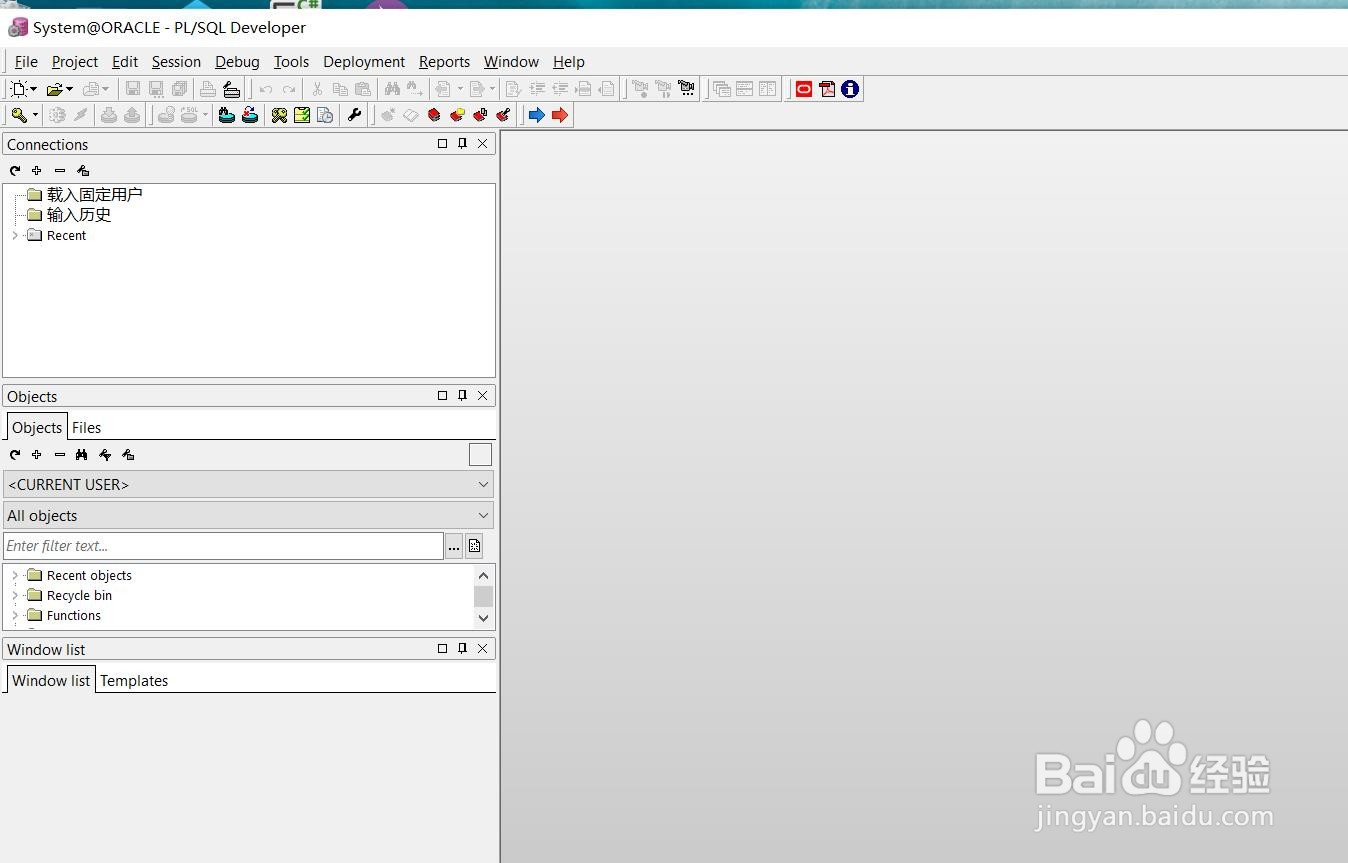Open the Debug menu
This screenshot has width=1348, height=863.
[x=237, y=62]
